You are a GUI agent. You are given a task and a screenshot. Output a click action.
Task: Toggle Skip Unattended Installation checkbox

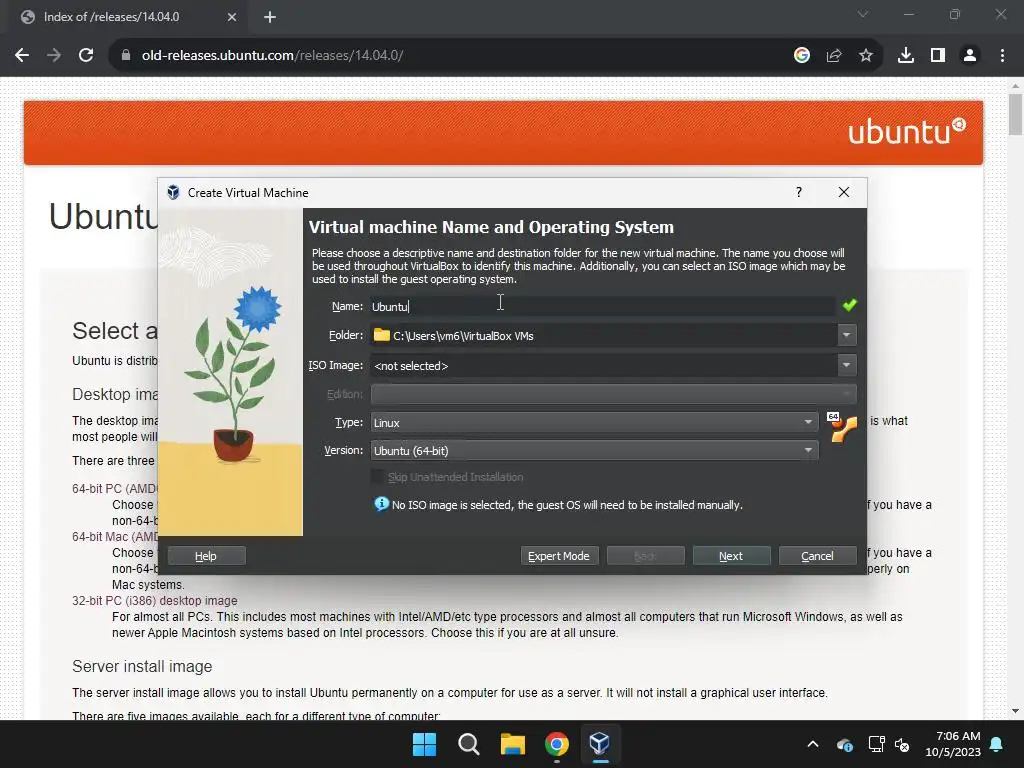(x=377, y=477)
